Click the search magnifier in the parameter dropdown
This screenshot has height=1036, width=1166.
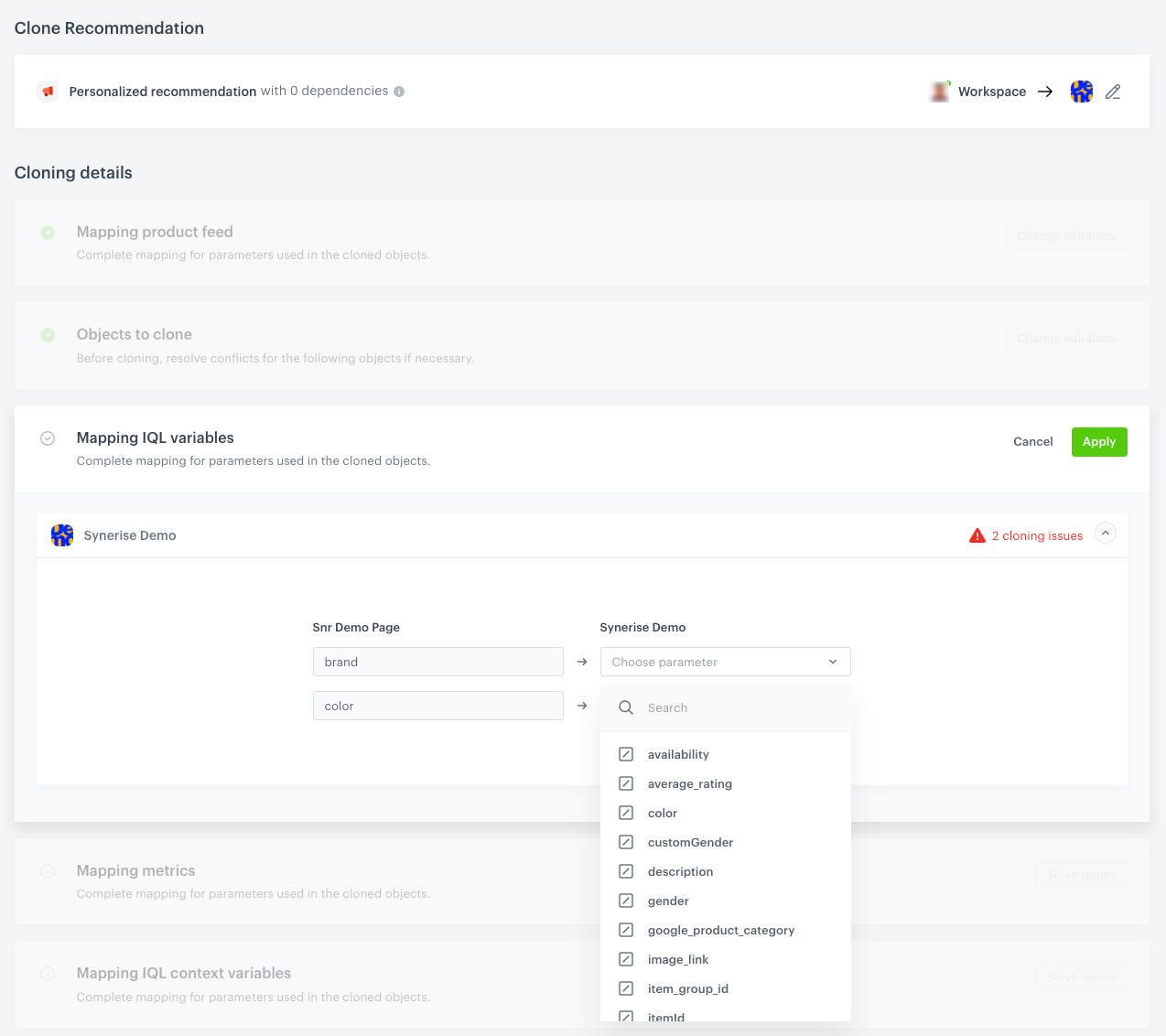[x=625, y=707]
